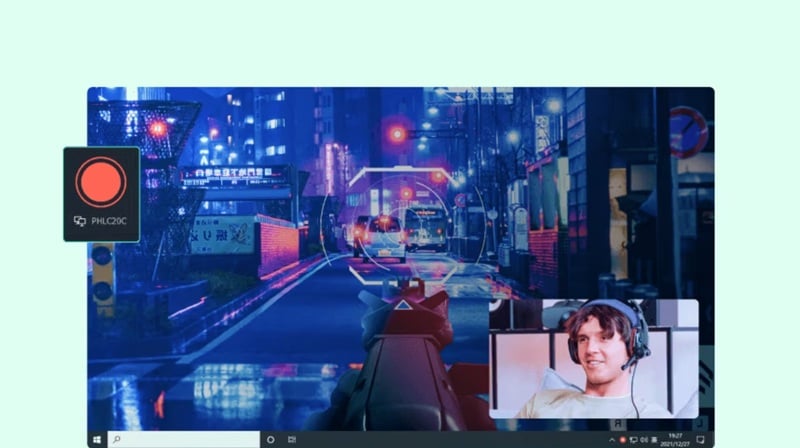The width and height of the screenshot is (800, 448).
Task: Click the red record button
Action: click(x=101, y=182)
